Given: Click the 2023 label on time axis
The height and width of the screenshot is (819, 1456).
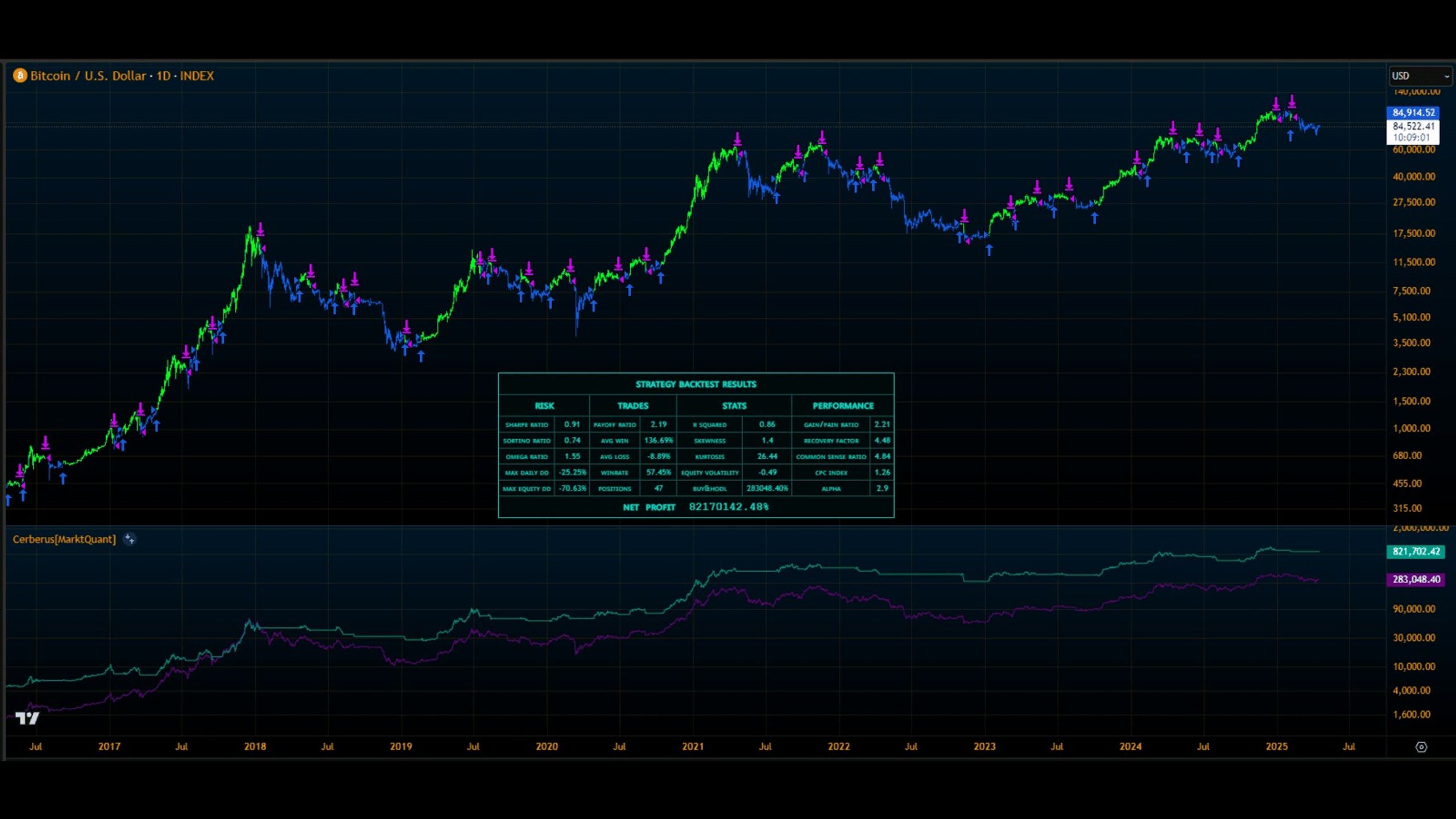Looking at the screenshot, I should coord(985,746).
